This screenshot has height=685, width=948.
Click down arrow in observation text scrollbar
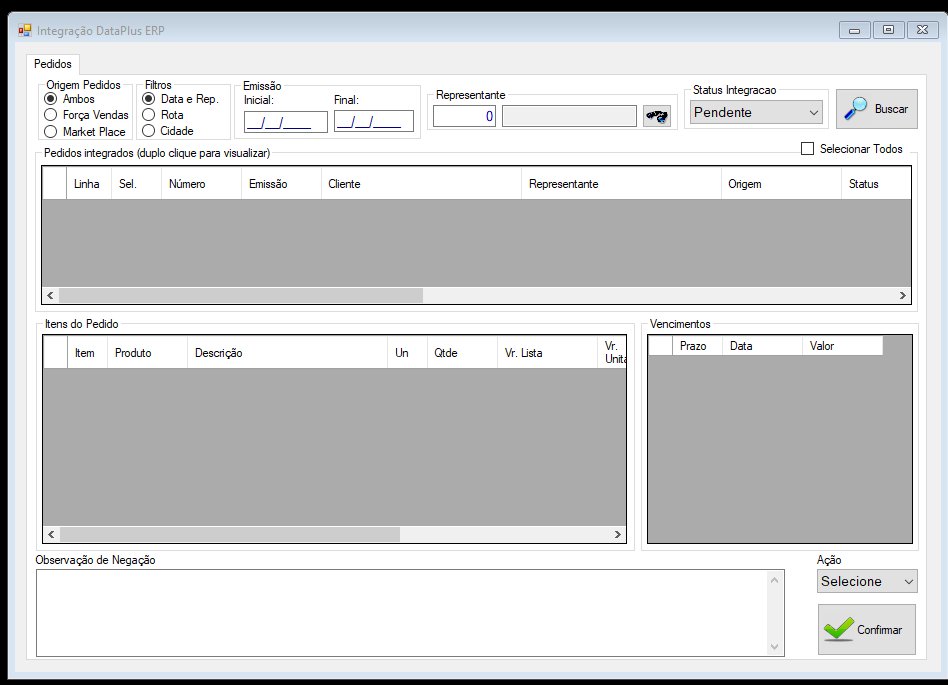[774, 647]
